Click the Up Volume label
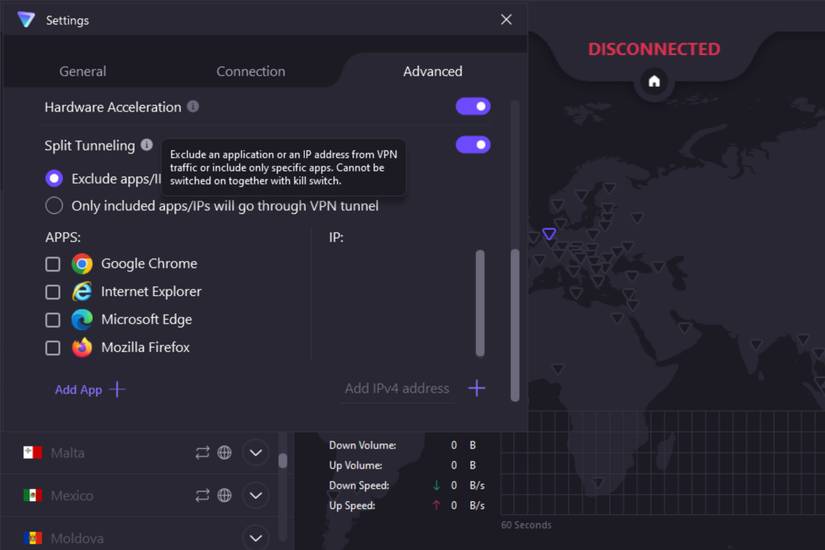Screen dimensions: 825x550 click(356, 465)
